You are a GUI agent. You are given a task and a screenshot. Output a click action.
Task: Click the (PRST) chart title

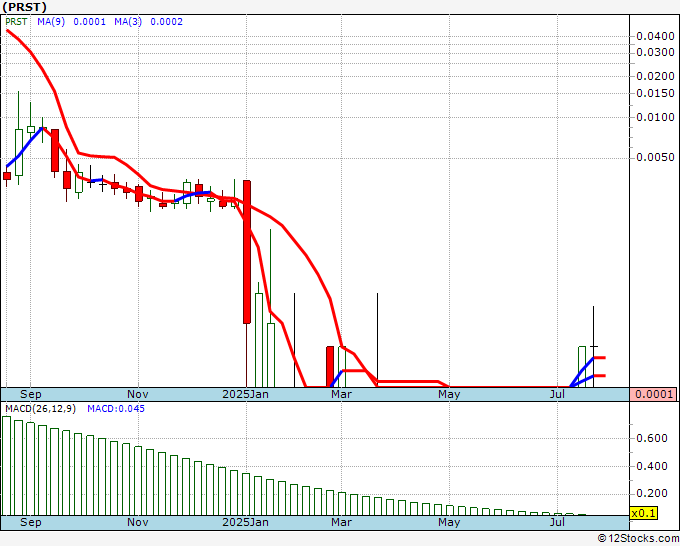pos(24,7)
